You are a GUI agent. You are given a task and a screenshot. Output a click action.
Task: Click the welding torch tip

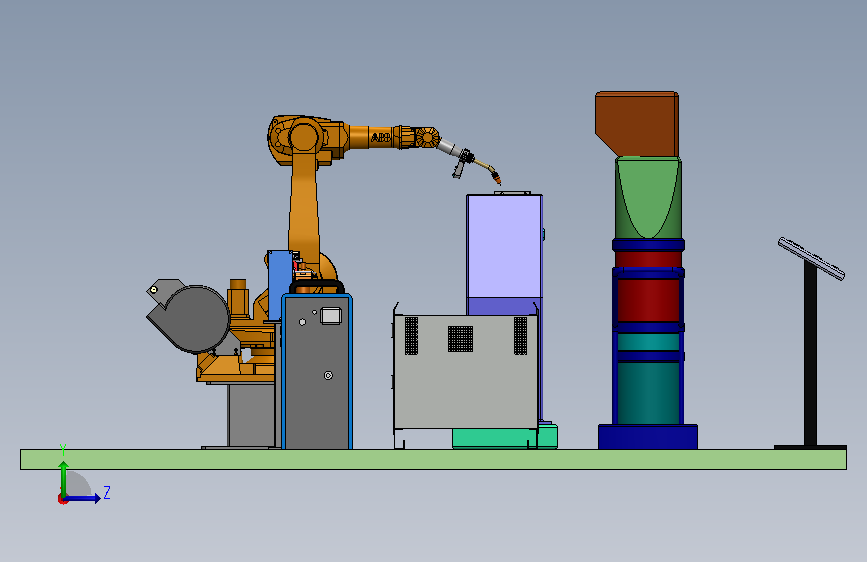click(x=498, y=179)
